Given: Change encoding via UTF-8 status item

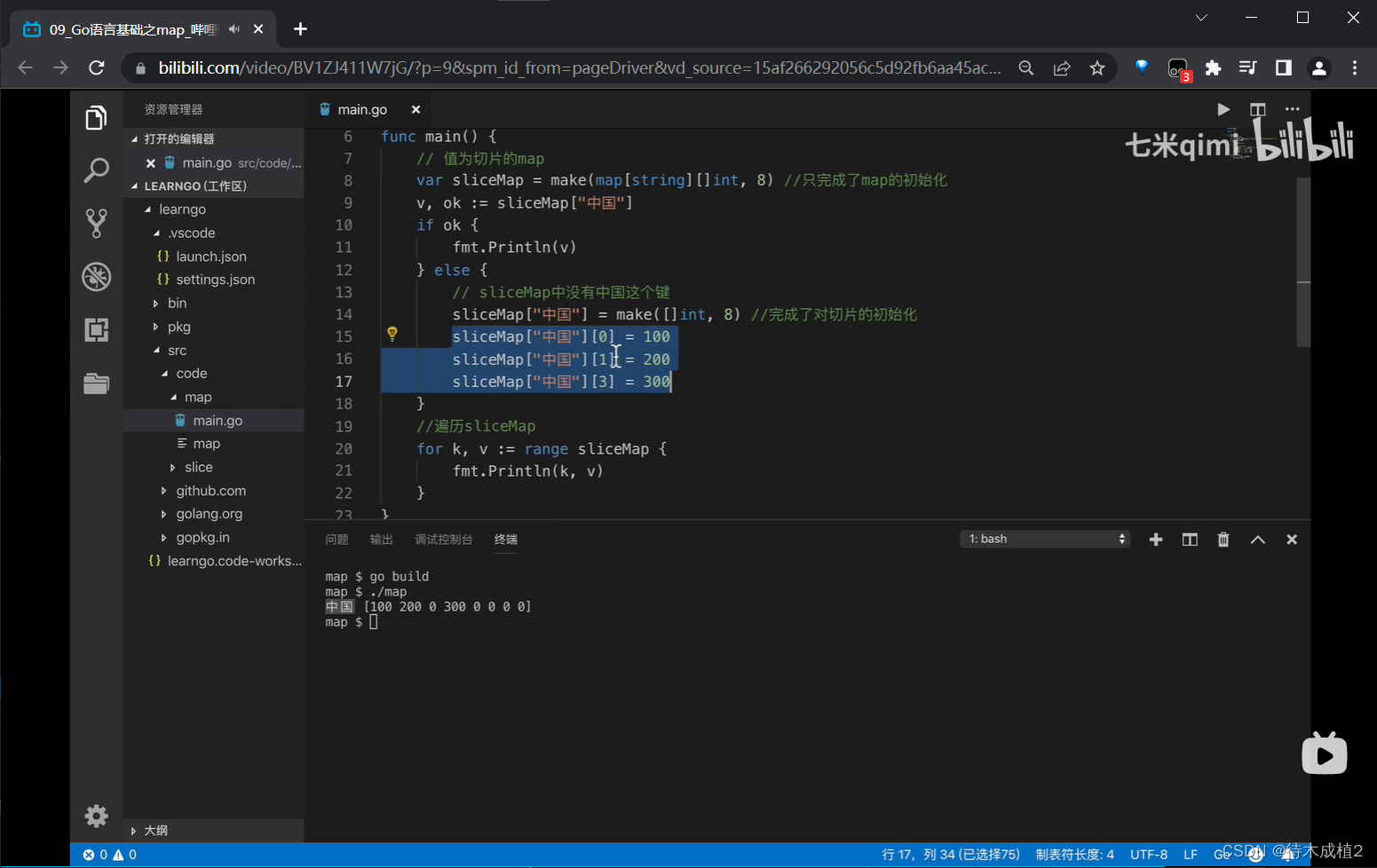Looking at the screenshot, I should [1149, 855].
